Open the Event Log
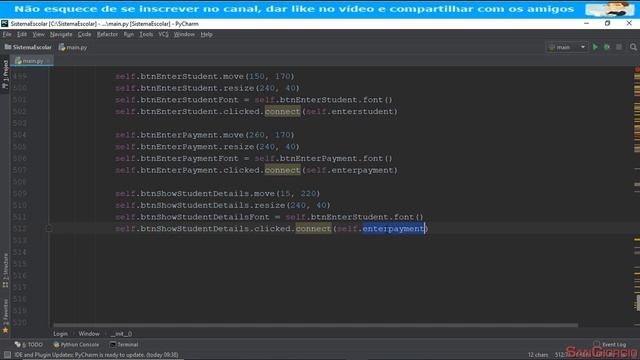This screenshot has width=640, height=360. tap(609, 344)
